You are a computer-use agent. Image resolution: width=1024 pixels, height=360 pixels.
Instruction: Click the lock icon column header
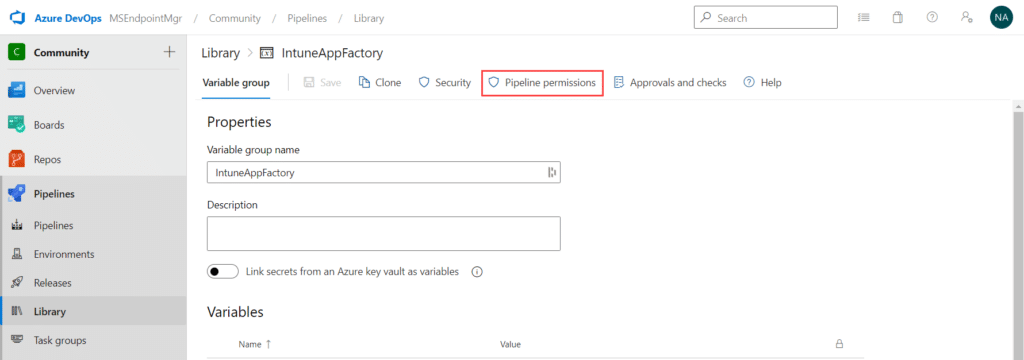(x=839, y=344)
